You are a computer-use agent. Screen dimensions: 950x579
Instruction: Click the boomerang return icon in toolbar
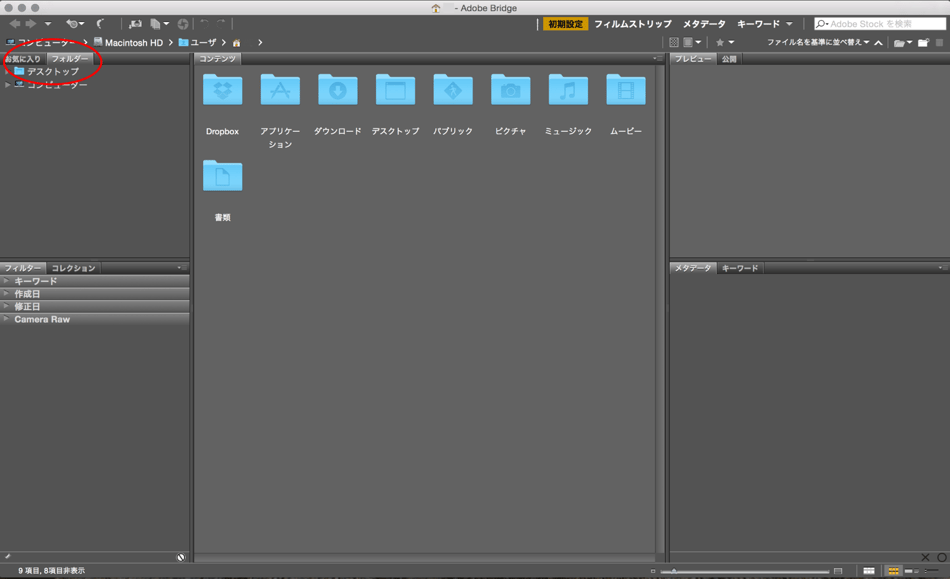click(101, 24)
